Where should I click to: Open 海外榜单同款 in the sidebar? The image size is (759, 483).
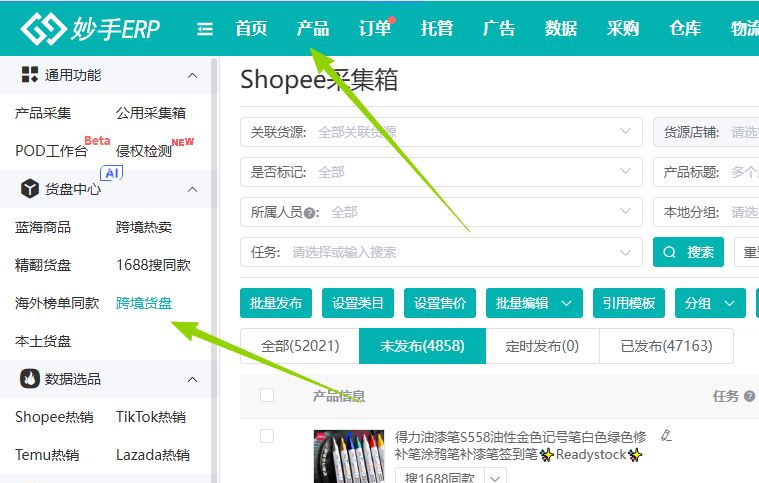[x=57, y=303]
